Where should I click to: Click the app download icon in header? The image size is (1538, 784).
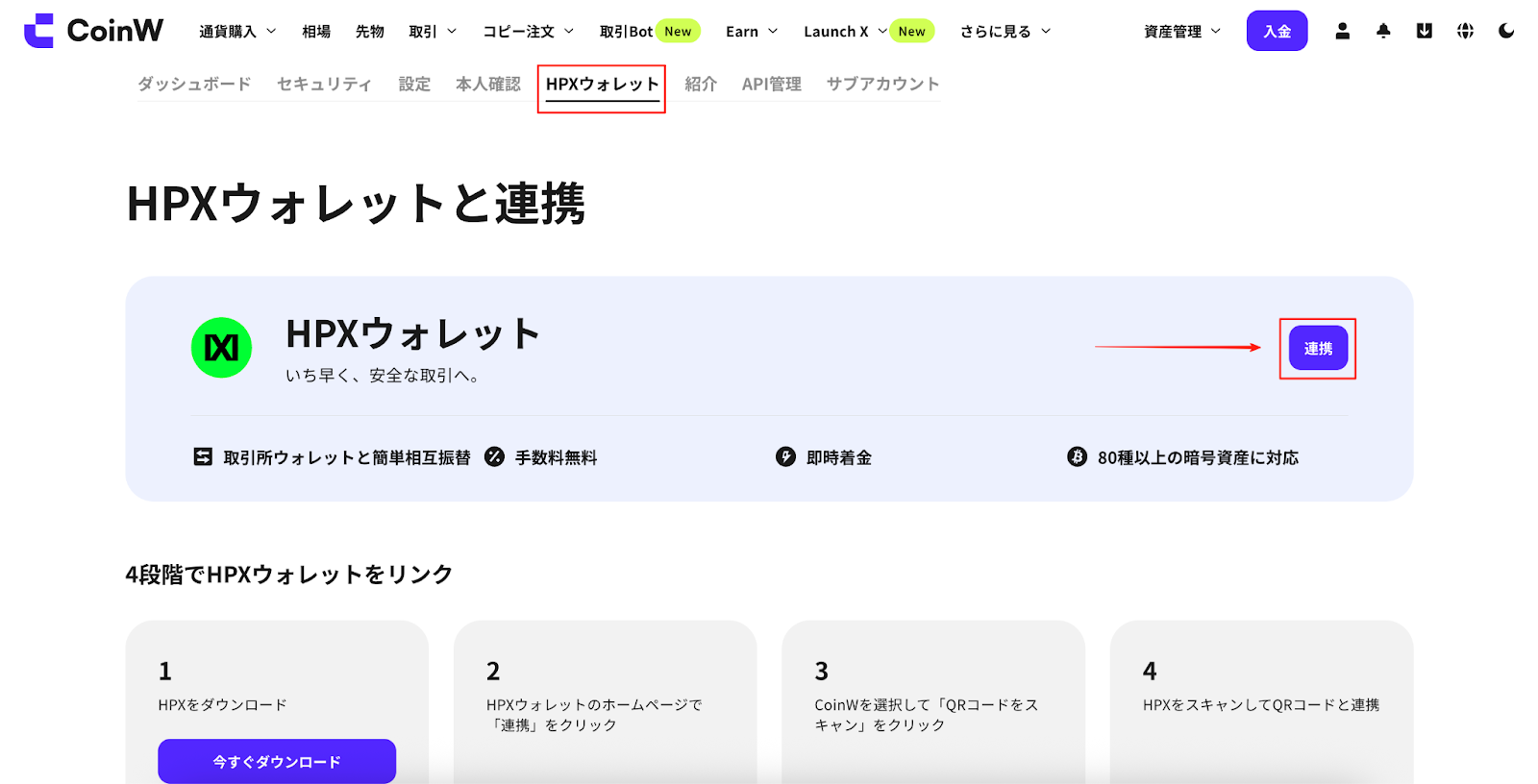(1425, 31)
